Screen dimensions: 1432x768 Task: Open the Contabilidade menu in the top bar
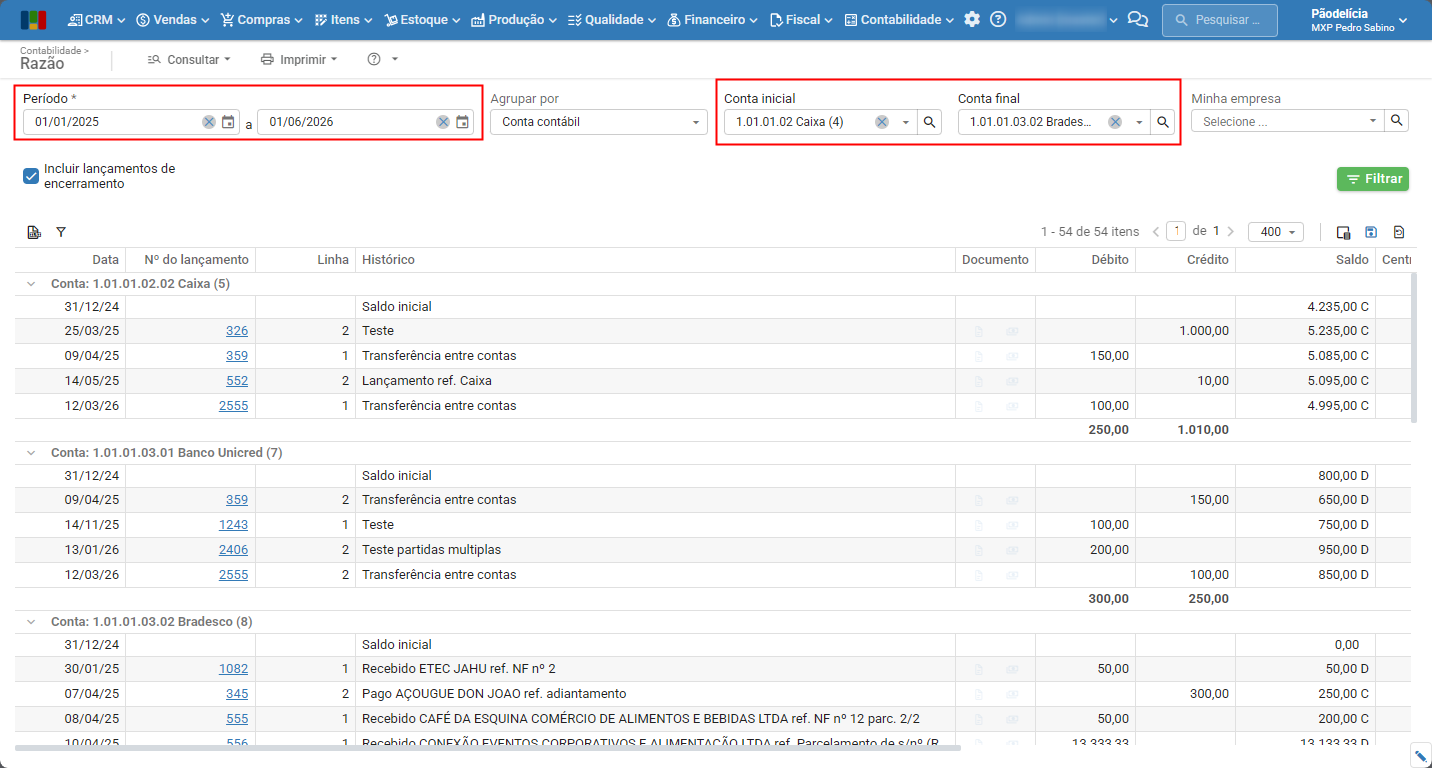pyautogui.click(x=899, y=20)
